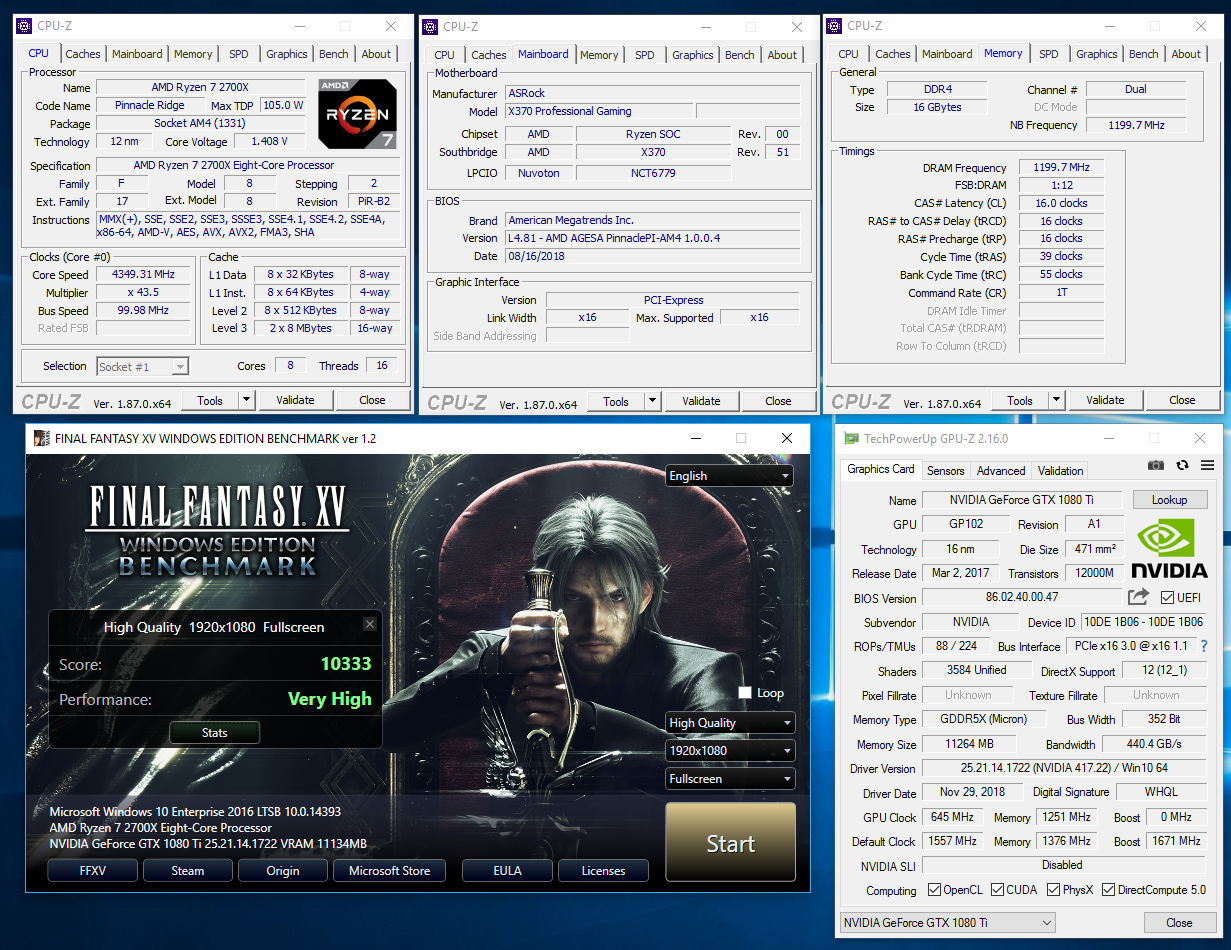
Task: Click the title icon of the CPU-Z Mainboard window
Action: (431, 27)
